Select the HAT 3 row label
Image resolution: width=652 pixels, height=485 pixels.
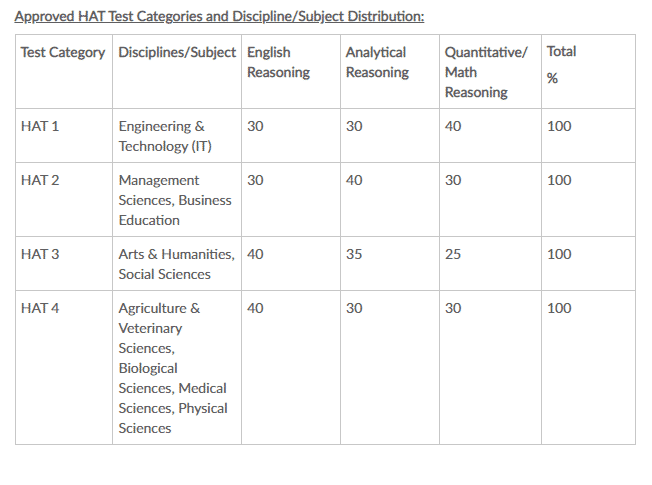(x=40, y=254)
